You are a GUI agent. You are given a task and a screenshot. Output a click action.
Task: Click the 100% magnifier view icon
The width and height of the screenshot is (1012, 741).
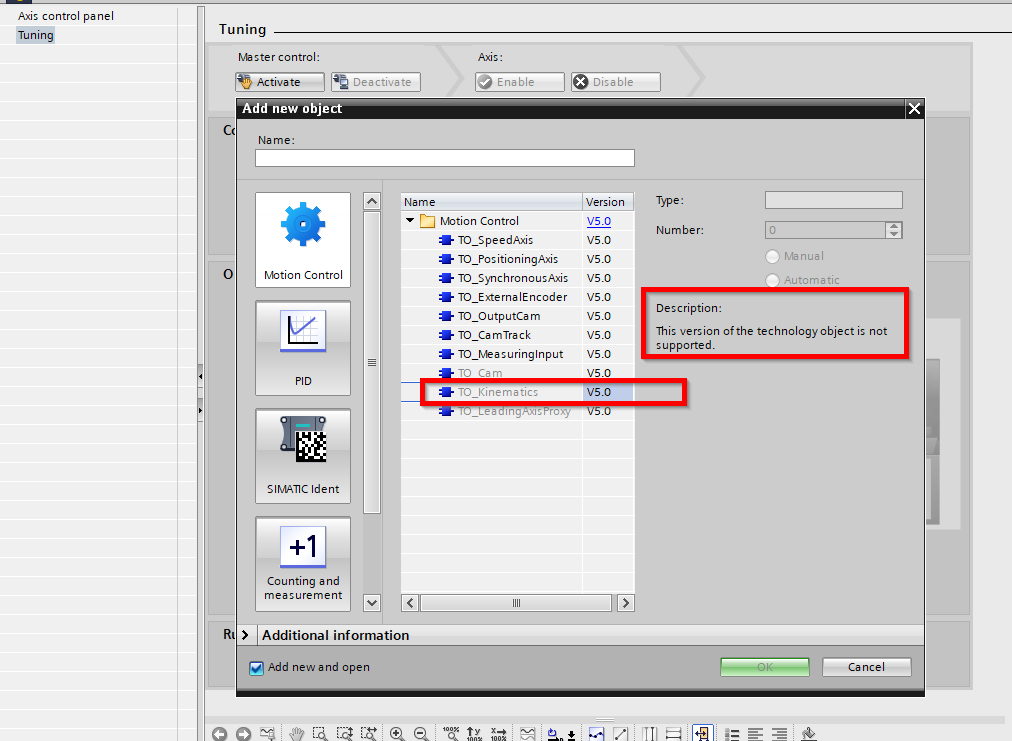tap(451, 733)
